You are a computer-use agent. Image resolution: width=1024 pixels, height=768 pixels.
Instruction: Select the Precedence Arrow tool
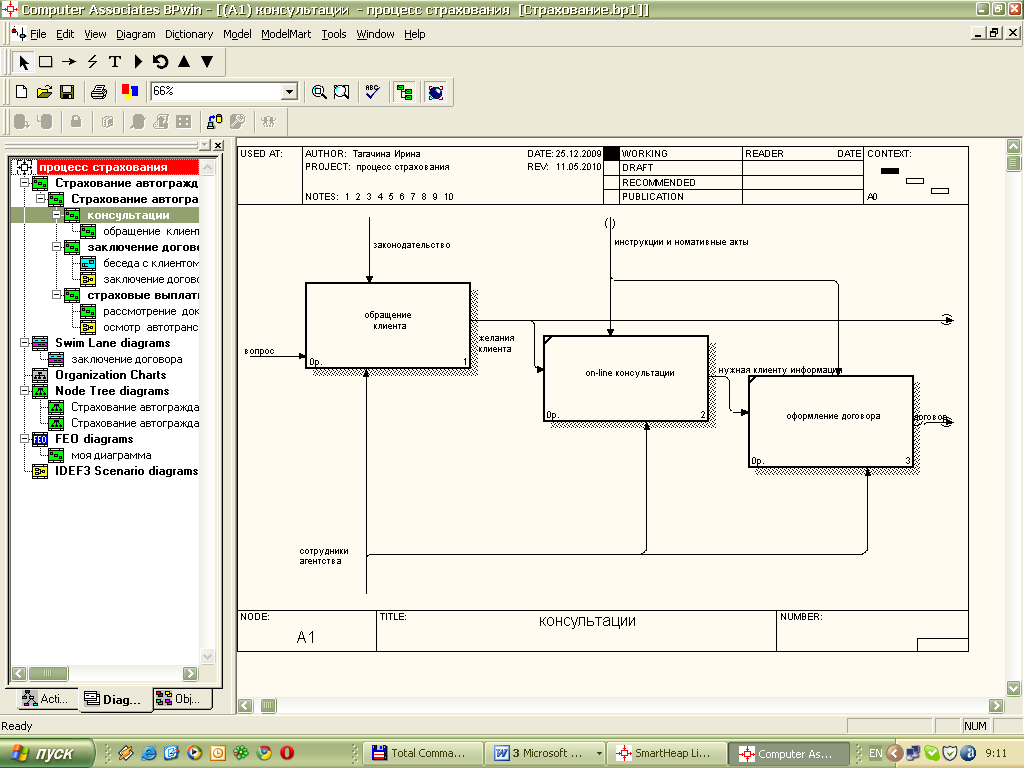69,62
